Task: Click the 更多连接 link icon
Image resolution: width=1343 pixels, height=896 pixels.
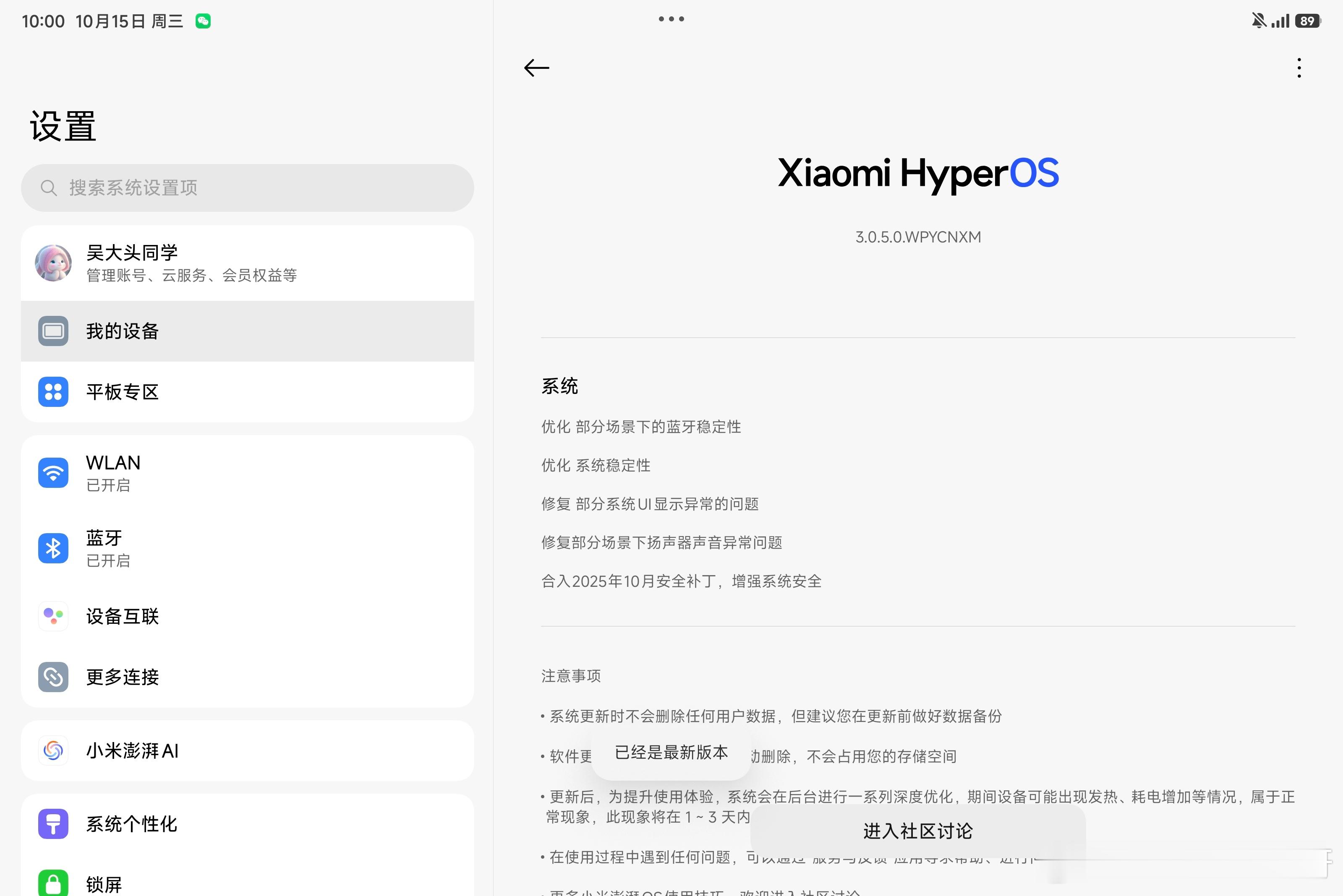Action: 53,677
